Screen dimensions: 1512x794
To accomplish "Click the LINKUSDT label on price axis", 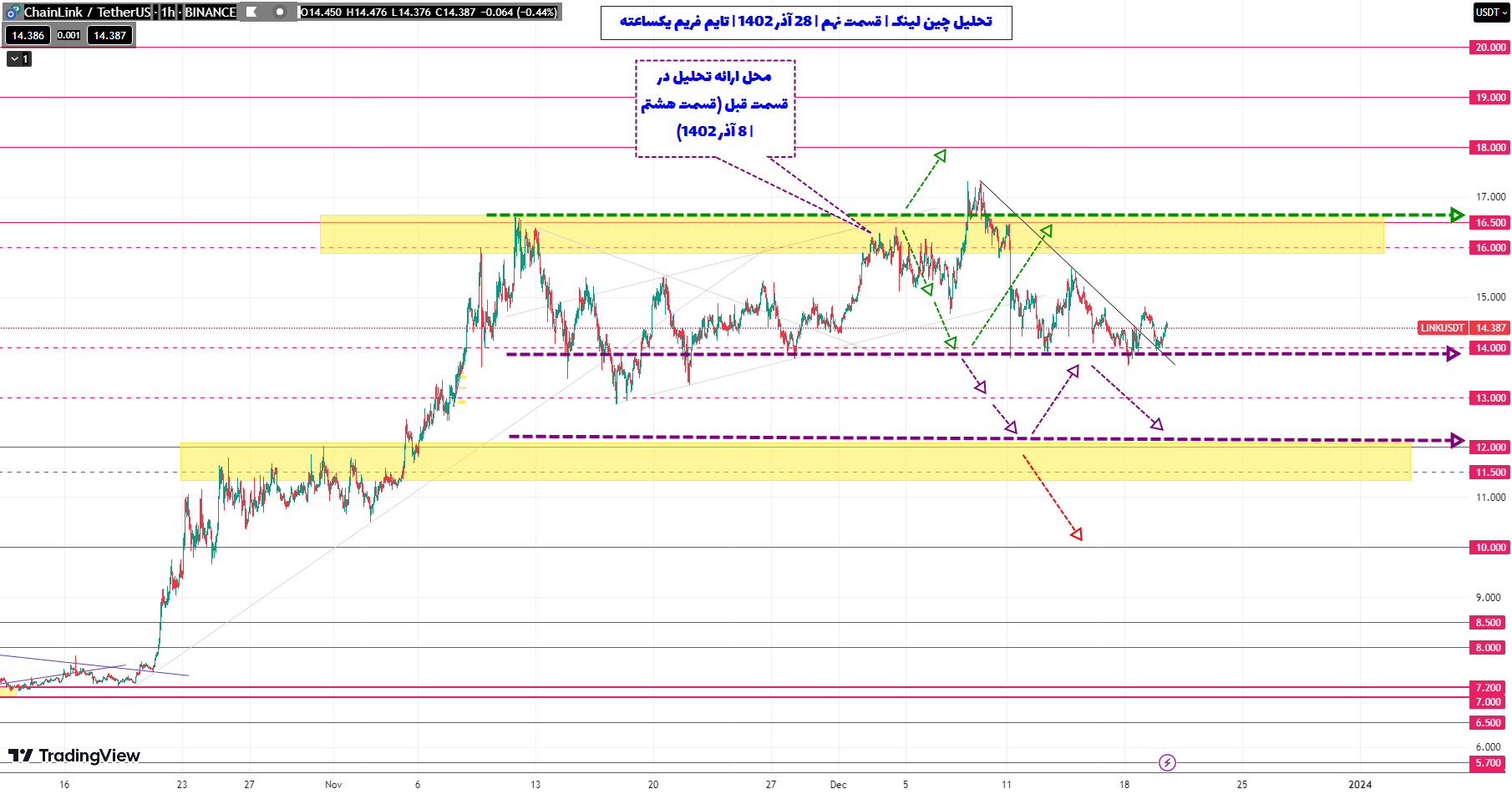I will click(x=1443, y=328).
